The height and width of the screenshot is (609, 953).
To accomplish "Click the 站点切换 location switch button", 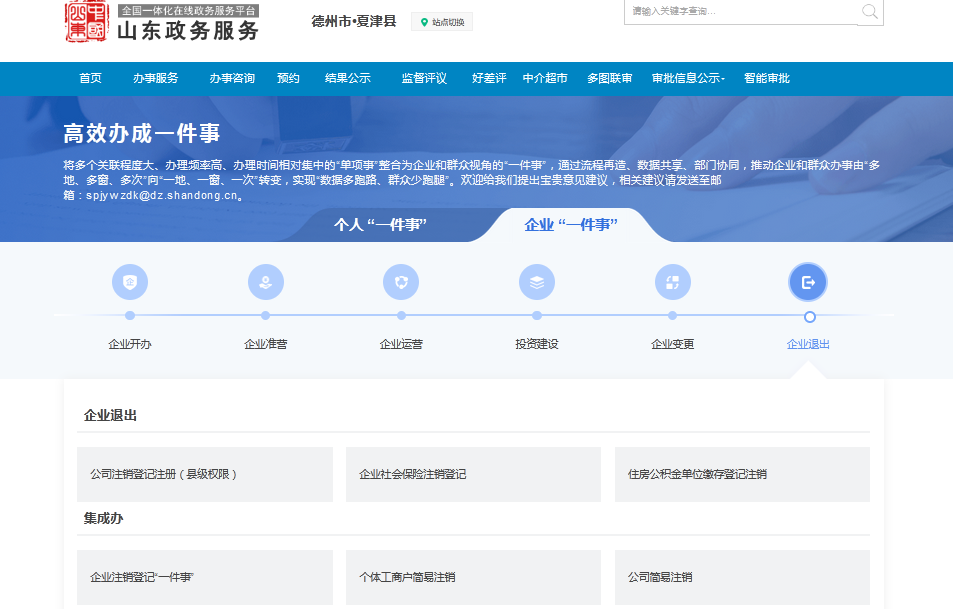I will (x=442, y=22).
